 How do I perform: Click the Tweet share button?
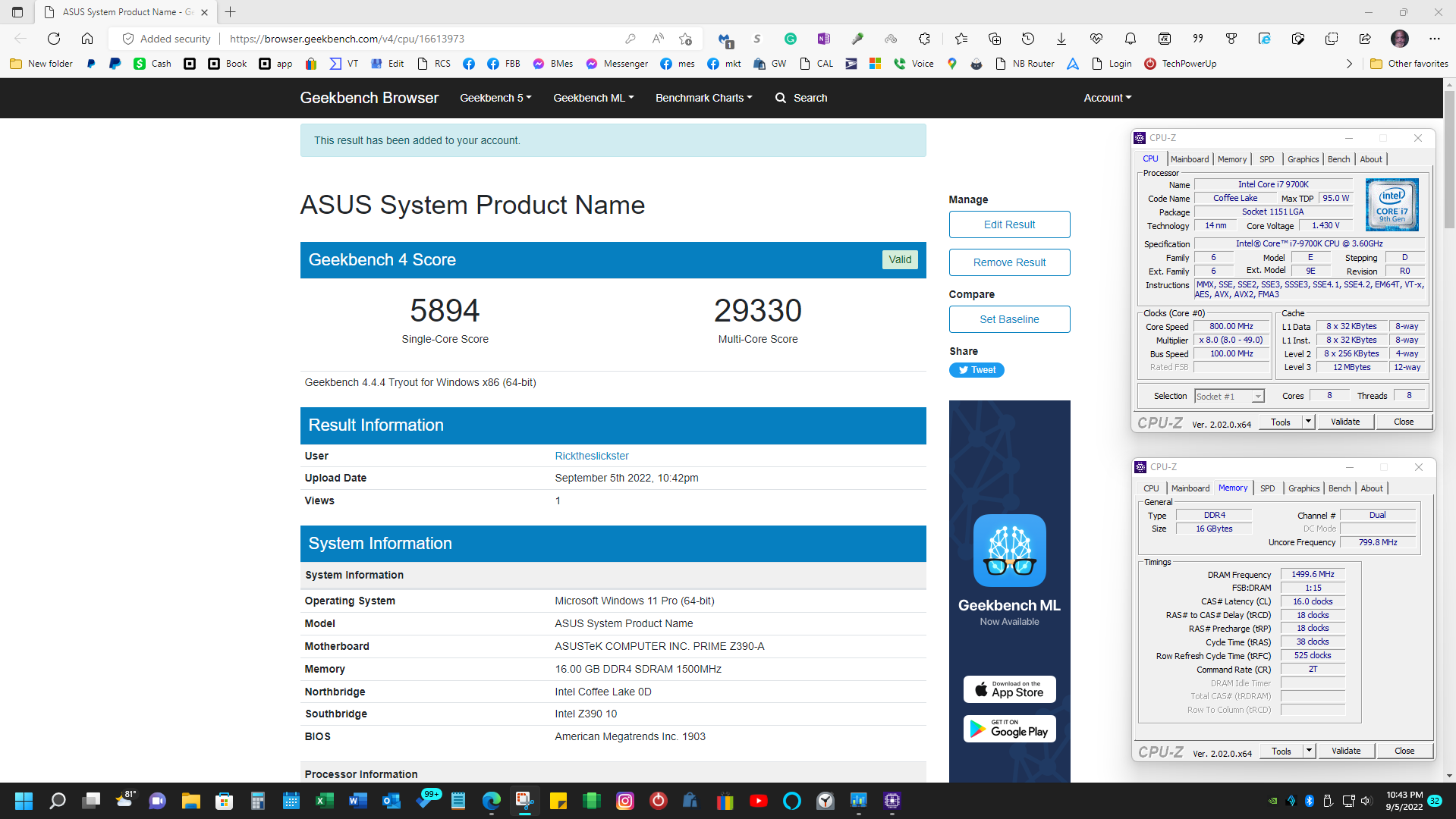[x=976, y=370]
